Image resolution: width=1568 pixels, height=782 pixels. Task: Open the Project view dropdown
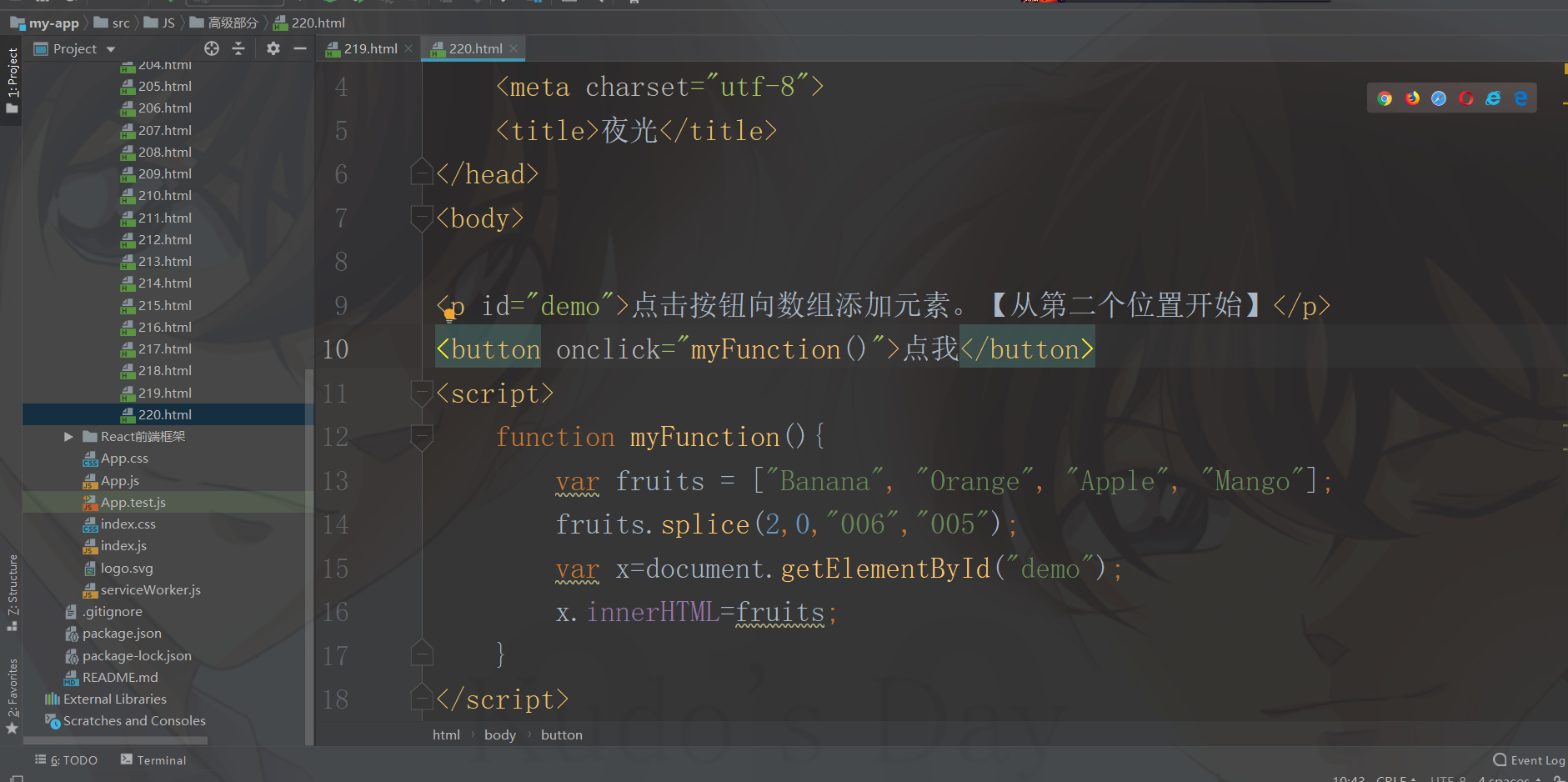point(110,49)
